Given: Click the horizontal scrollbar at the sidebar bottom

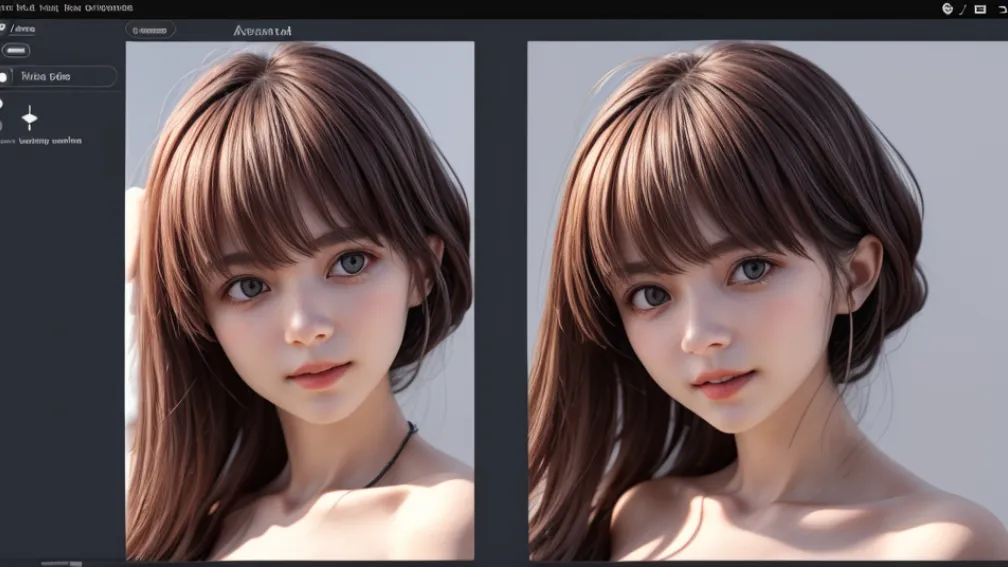Looking at the screenshot, I should point(62,563).
